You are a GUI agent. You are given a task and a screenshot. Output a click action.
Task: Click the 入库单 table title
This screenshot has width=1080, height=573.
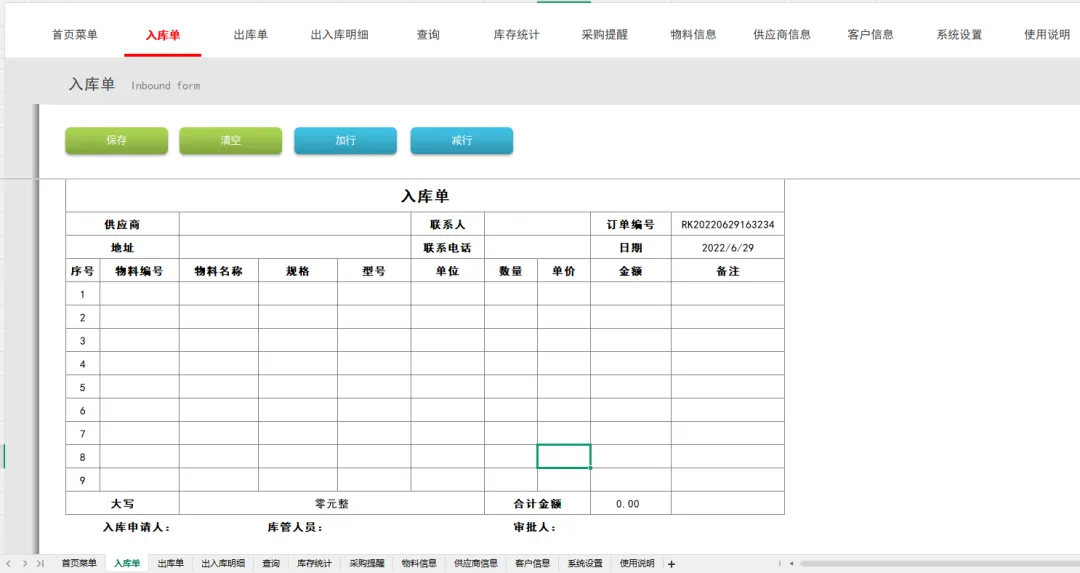pyautogui.click(x=425, y=196)
